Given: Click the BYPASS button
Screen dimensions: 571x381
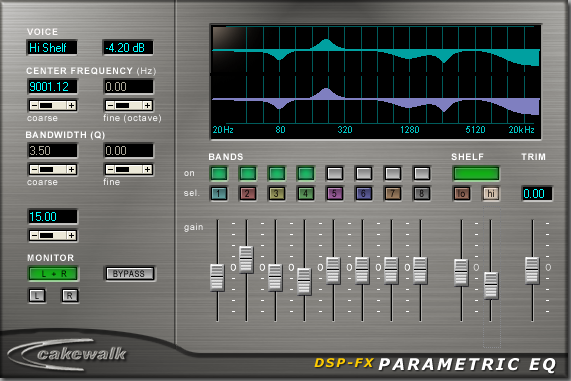Looking at the screenshot, I should pyautogui.click(x=130, y=274).
